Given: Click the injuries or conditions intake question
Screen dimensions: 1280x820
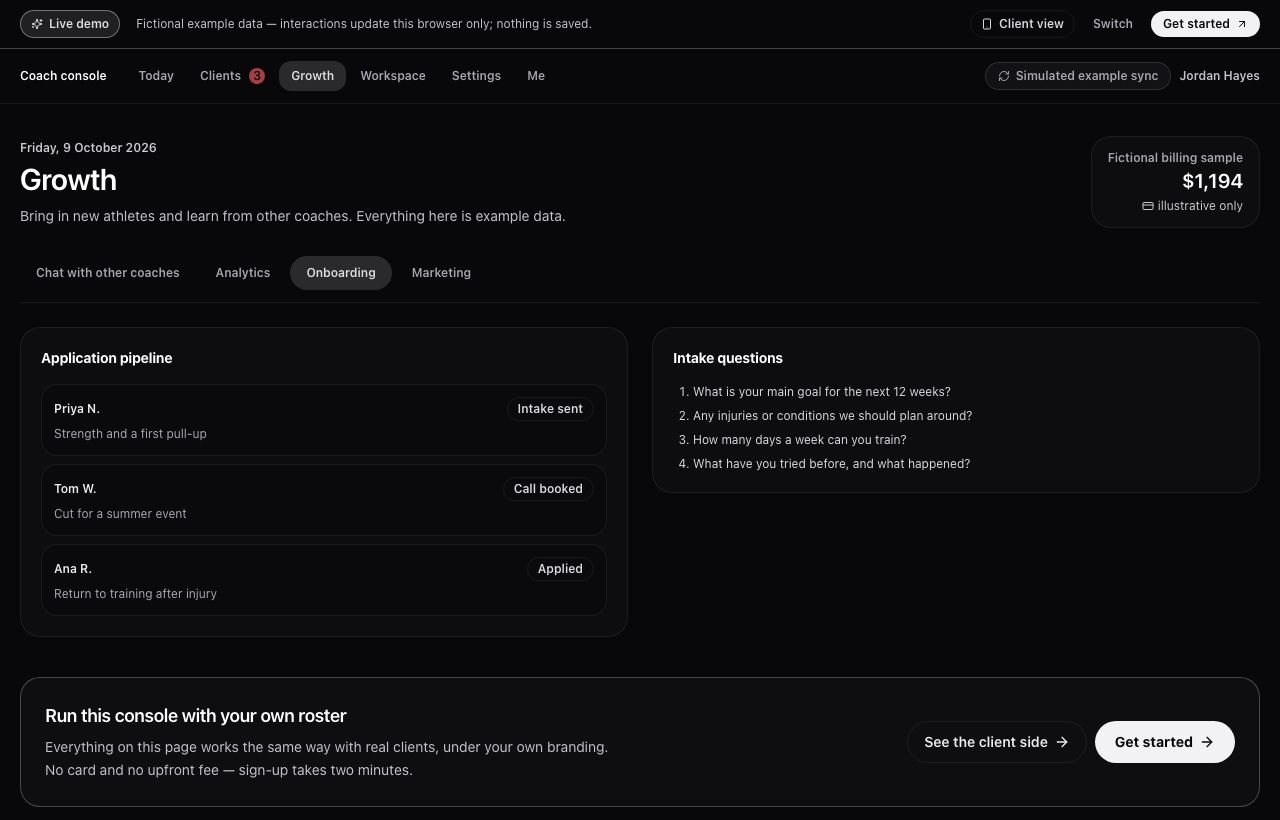Looking at the screenshot, I should [832, 416].
